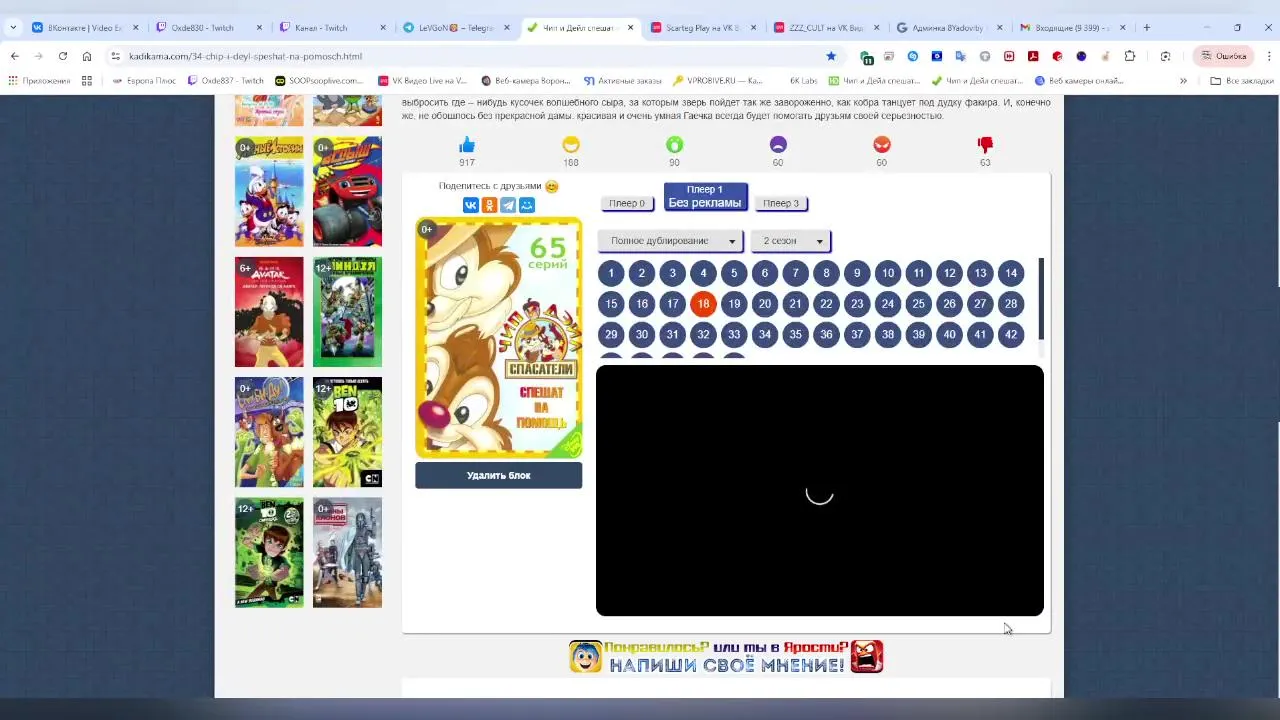Screen dimensions: 1280x720
Task: Open the "Активные заказы" bookmark
Action: click(622, 81)
